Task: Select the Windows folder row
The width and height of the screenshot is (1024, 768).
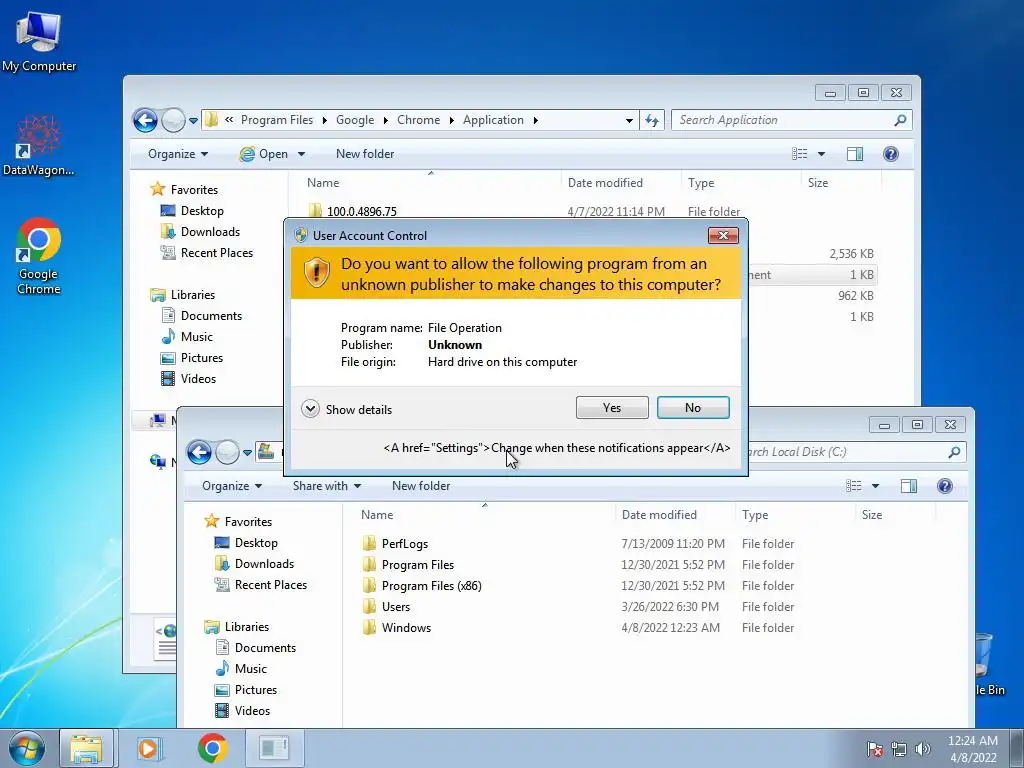Action: pos(406,628)
